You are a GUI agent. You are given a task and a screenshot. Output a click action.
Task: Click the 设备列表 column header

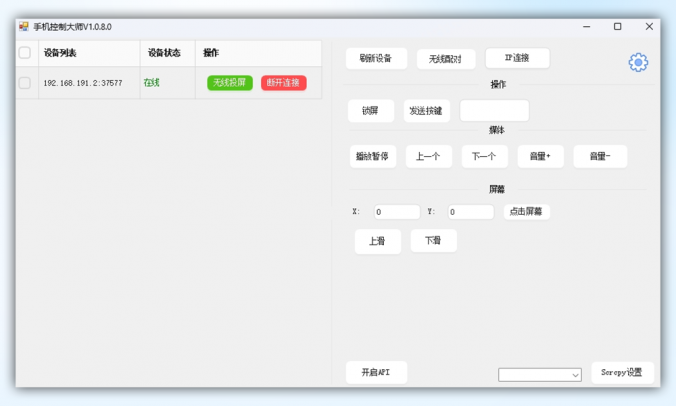pos(60,53)
